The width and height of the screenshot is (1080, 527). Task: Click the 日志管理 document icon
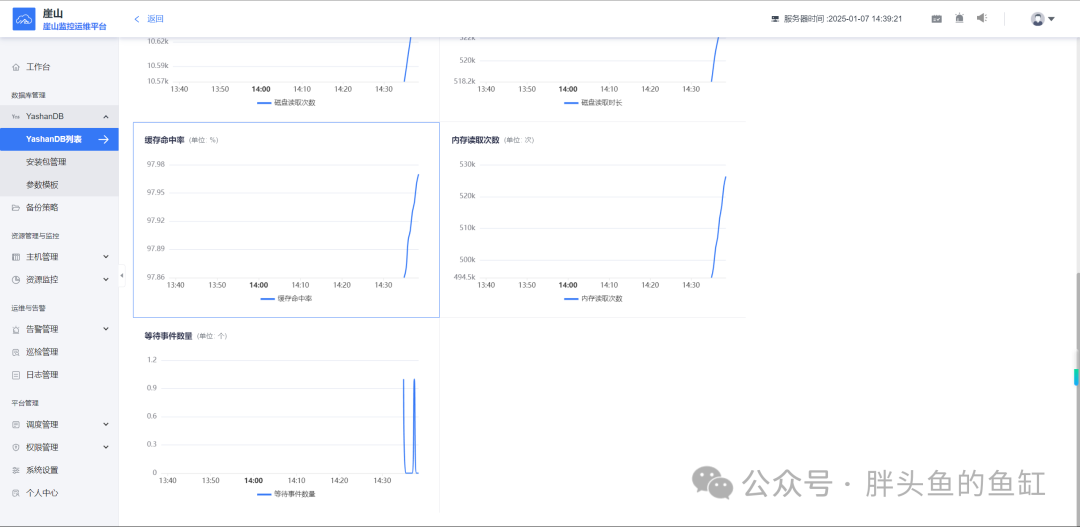click(16, 375)
